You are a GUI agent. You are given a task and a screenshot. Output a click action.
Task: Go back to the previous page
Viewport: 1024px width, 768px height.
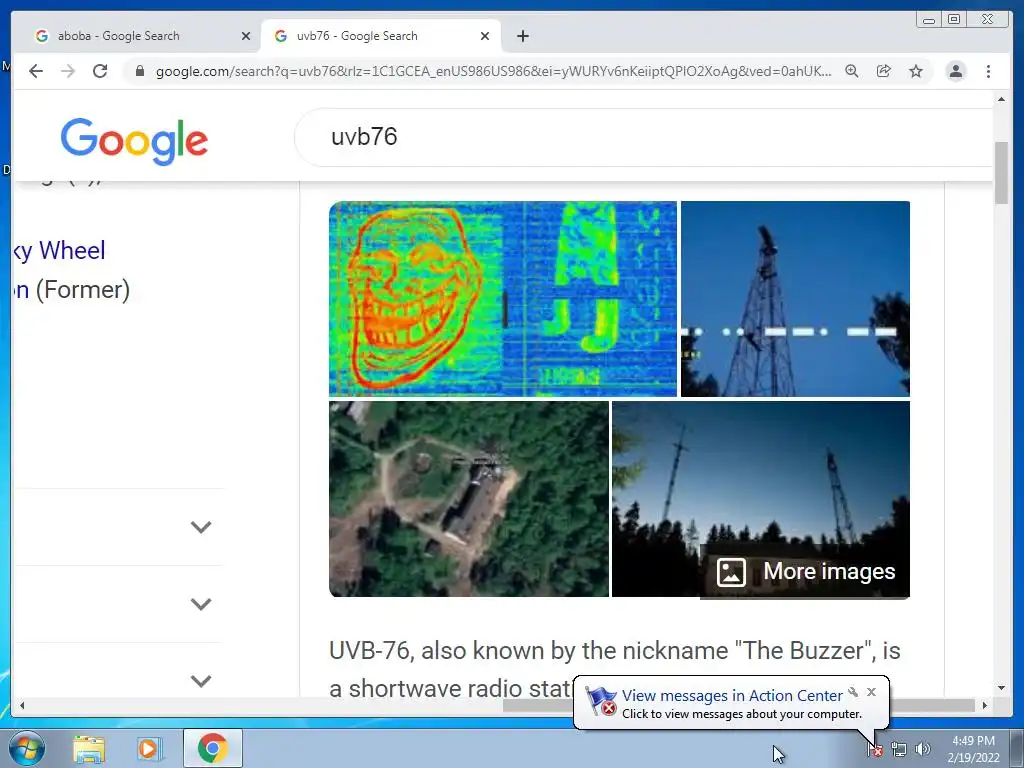click(x=36, y=71)
